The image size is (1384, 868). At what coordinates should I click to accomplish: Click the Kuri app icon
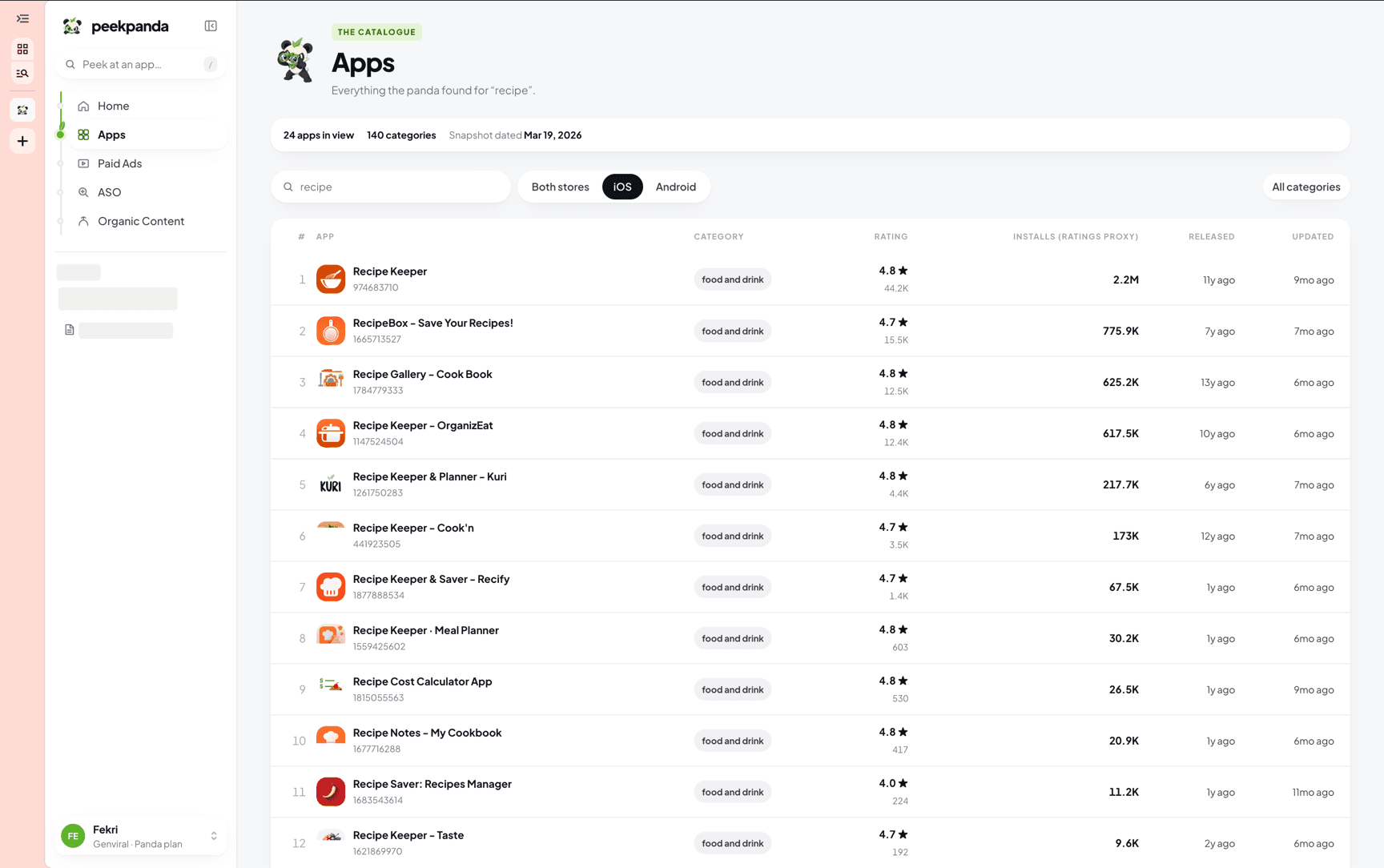pyautogui.click(x=331, y=484)
